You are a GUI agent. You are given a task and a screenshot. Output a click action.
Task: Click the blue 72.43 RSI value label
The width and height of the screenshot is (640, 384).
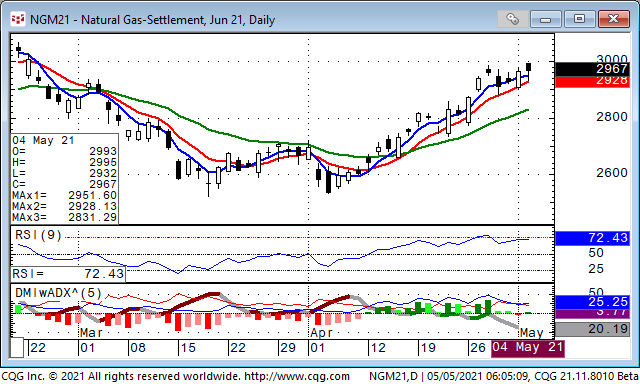pyautogui.click(x=592, y=238)
